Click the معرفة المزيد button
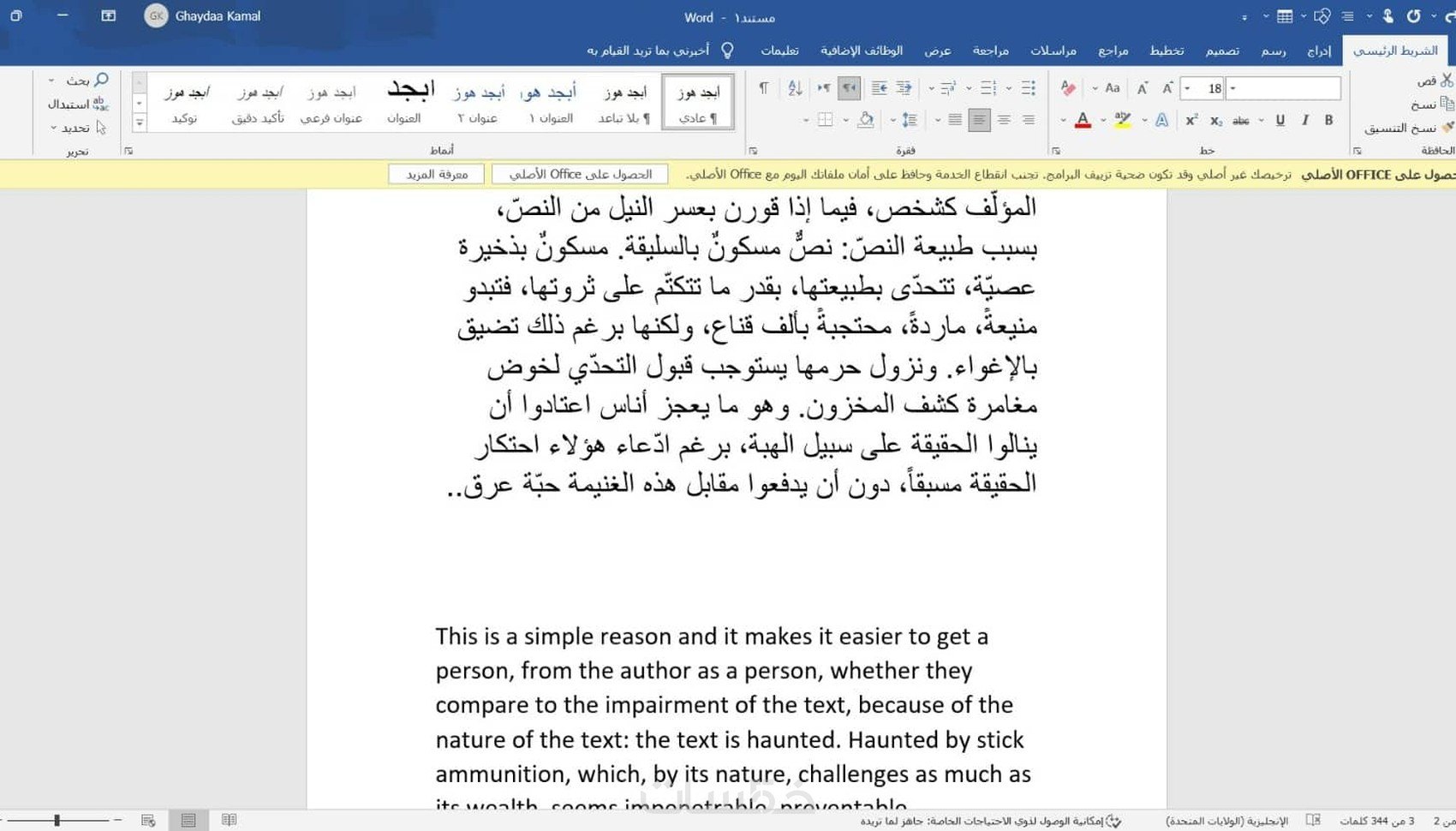This screenshot has width=1456, height=831. 436,174
